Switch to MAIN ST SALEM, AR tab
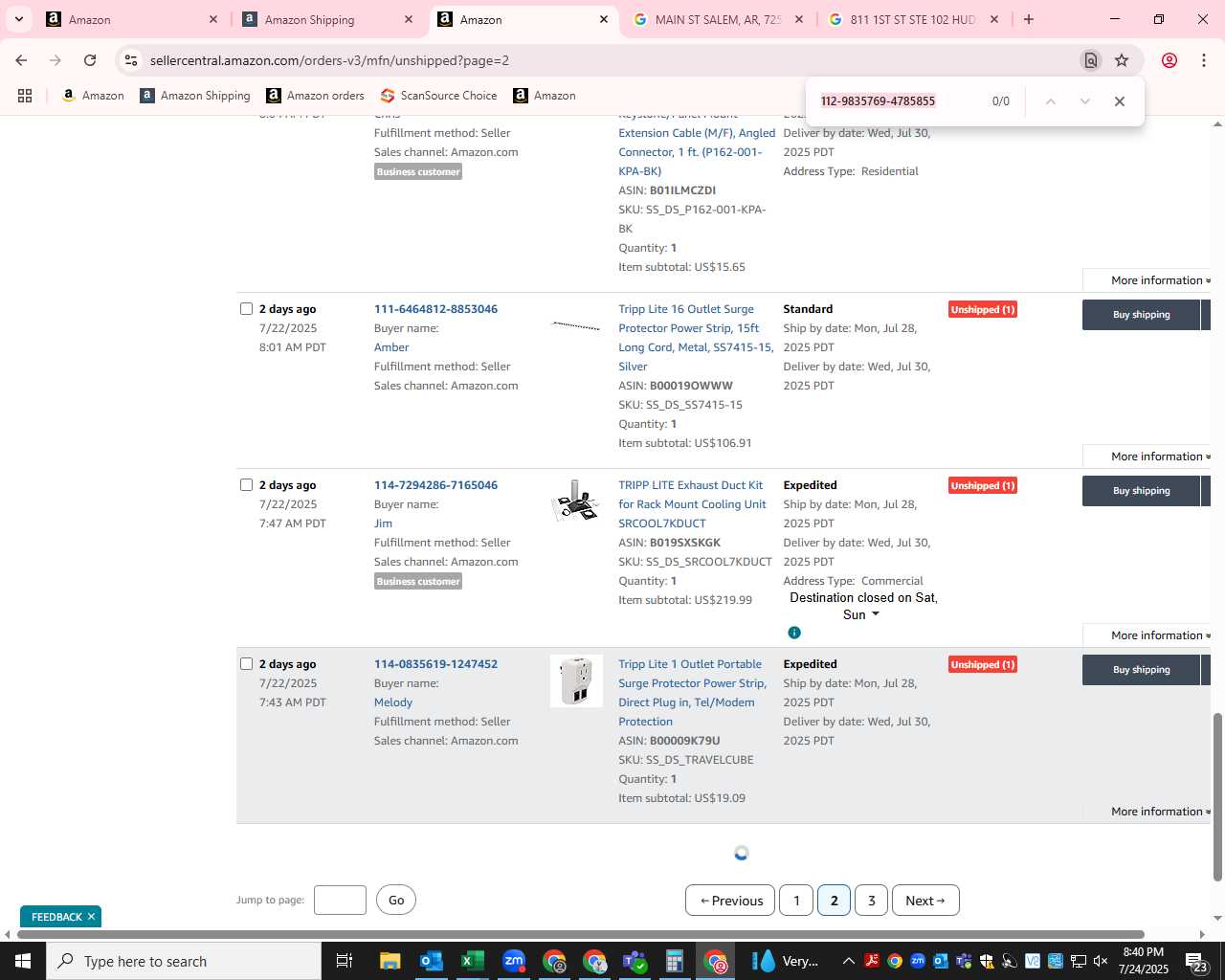The image size is (1225, 980). [718, 19]
